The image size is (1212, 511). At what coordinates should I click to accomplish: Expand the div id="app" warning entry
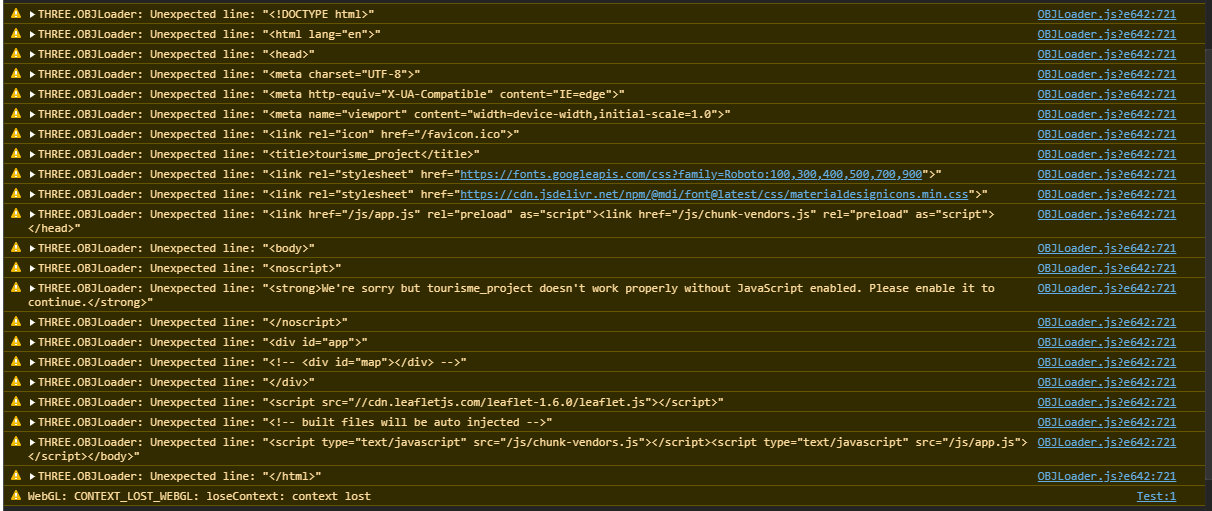(32, 342)
